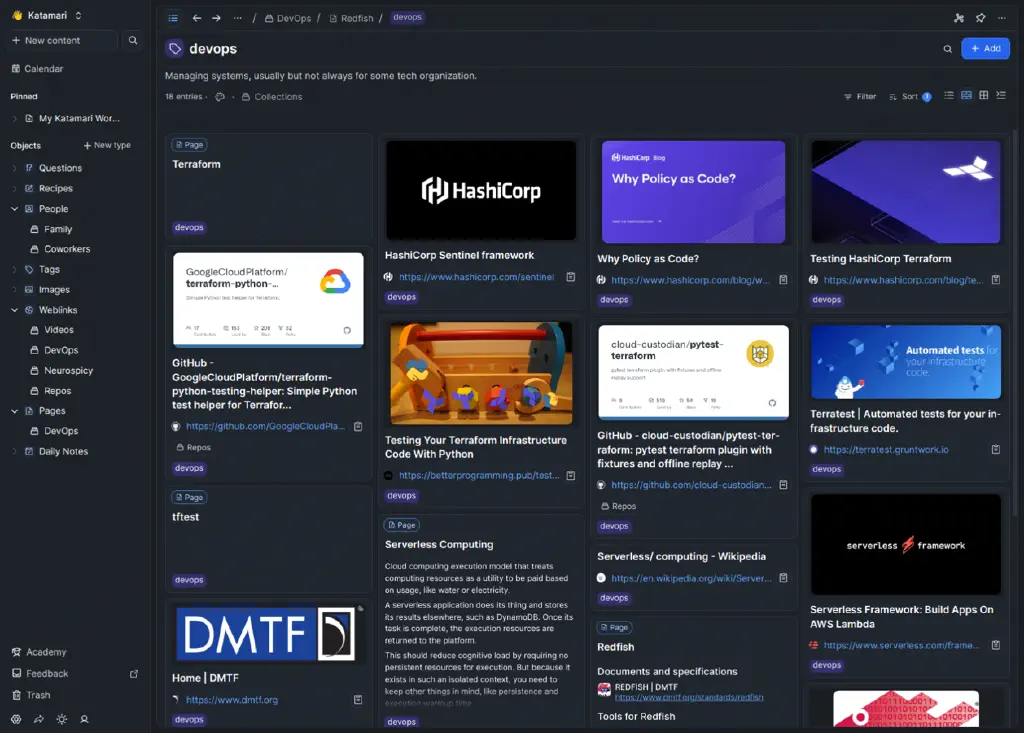The width and height of the screenshot is (1024, 733).
Task: Expand the Tags object type
Action: [14, 269]
